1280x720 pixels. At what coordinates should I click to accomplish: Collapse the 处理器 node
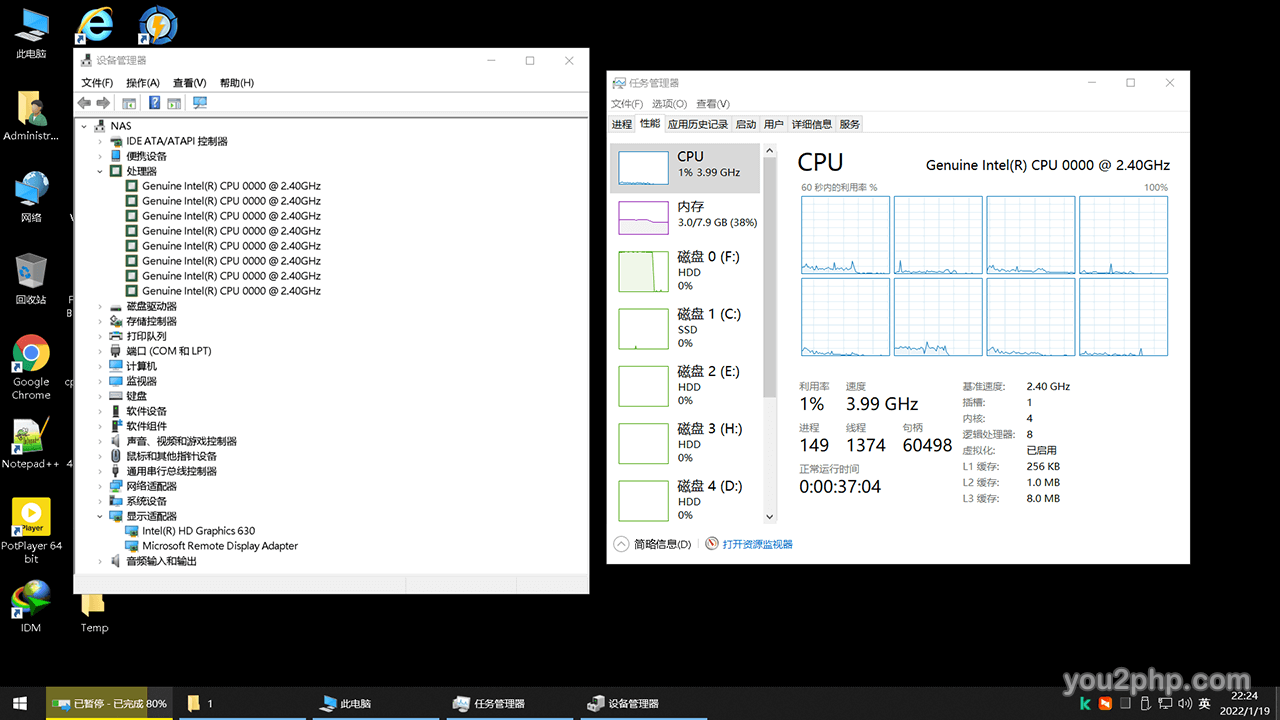[x=100, y=171]
